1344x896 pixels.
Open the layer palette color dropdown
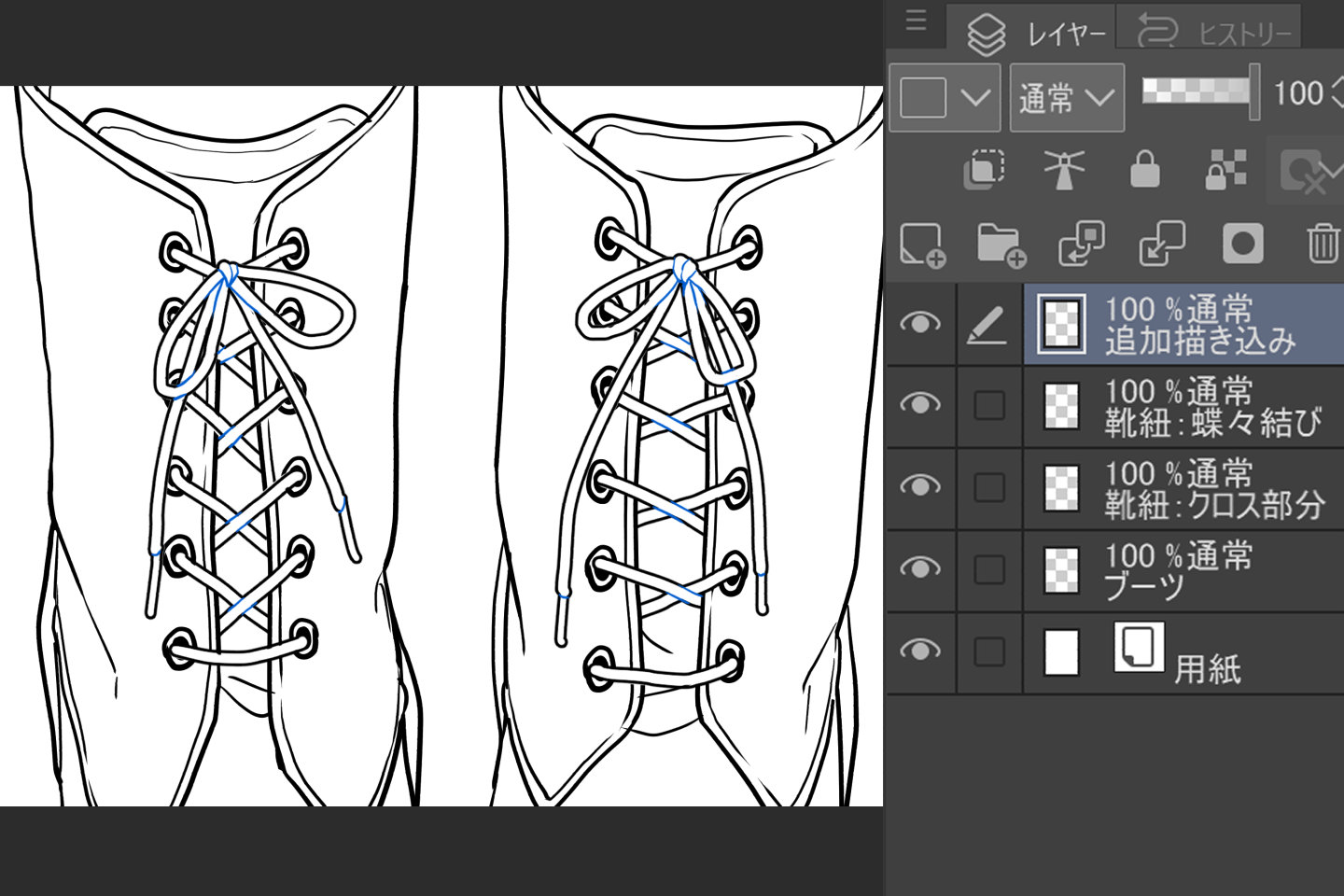point(944,97)
